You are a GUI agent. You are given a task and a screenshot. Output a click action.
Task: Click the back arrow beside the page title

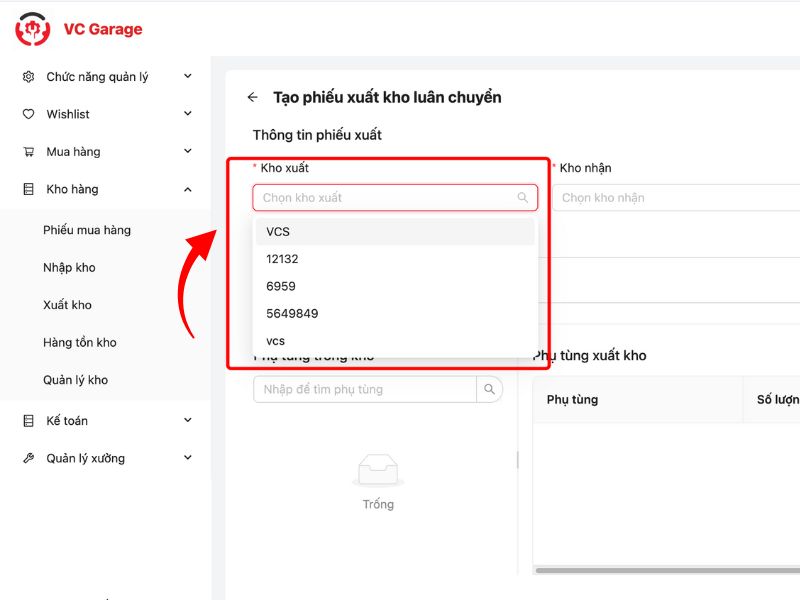pyautogui.click(x=252, y=97)
